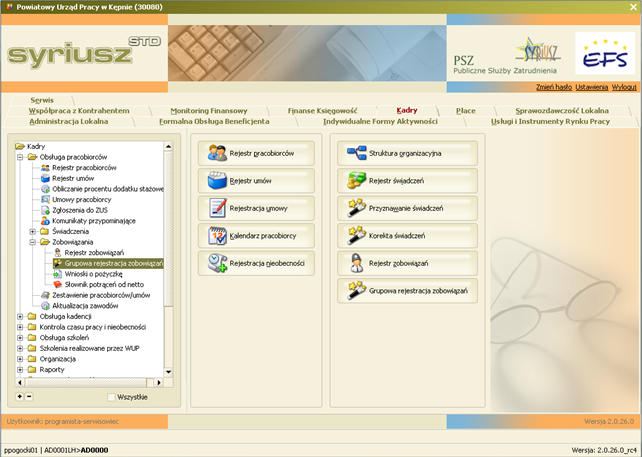Open Formalna Obsługa Beneficjenta tab

214,121
